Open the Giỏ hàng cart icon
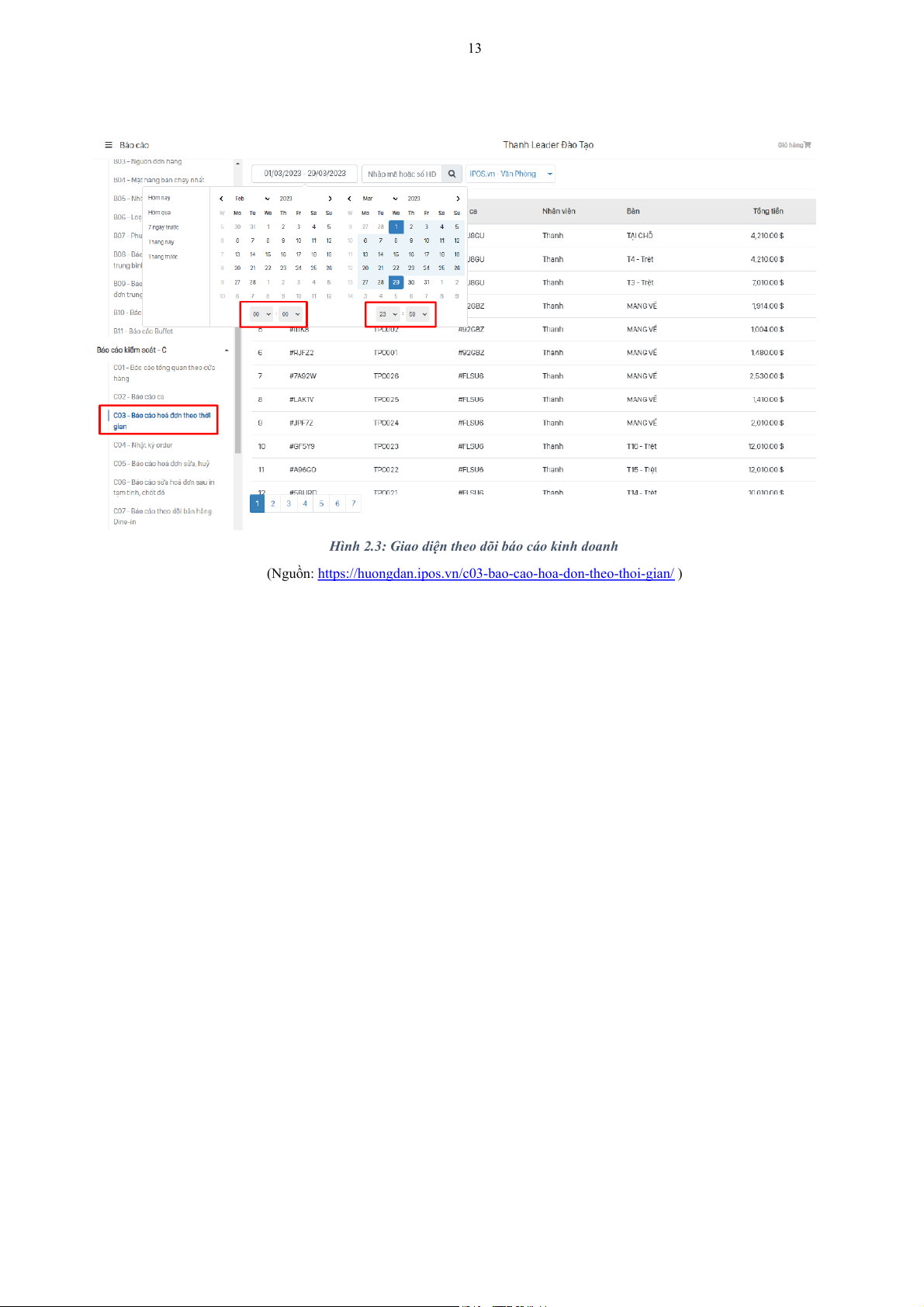The width and height of the screenshot is (924, 1307). point(807,145)
